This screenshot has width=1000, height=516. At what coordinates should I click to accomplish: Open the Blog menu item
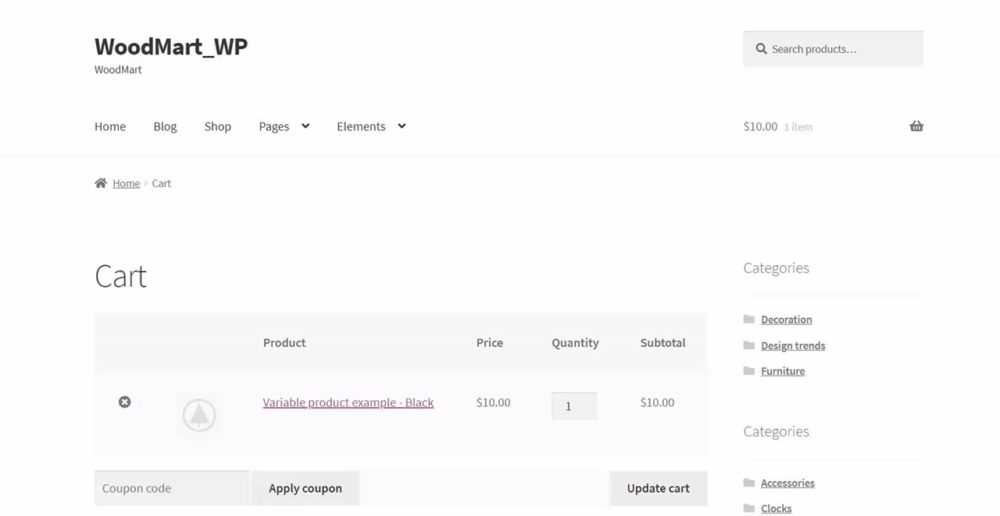pyautogui.click(x=165, y=127)
